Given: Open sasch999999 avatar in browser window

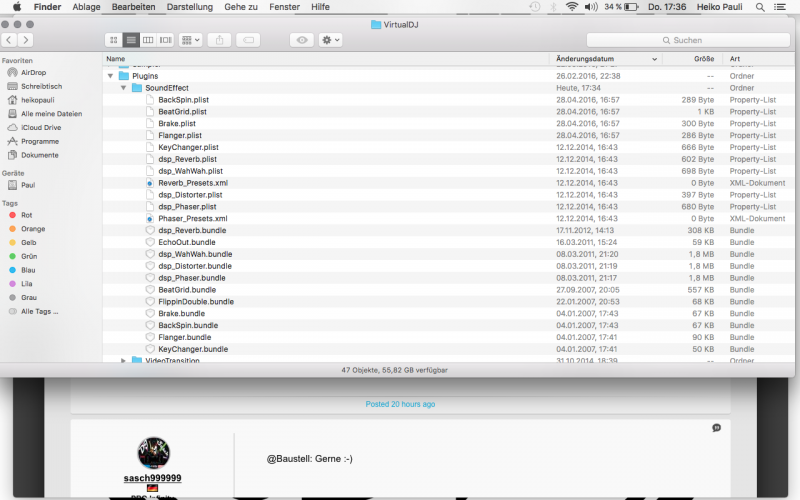Looking at the screenshot, I should click(x=154, y=453).
